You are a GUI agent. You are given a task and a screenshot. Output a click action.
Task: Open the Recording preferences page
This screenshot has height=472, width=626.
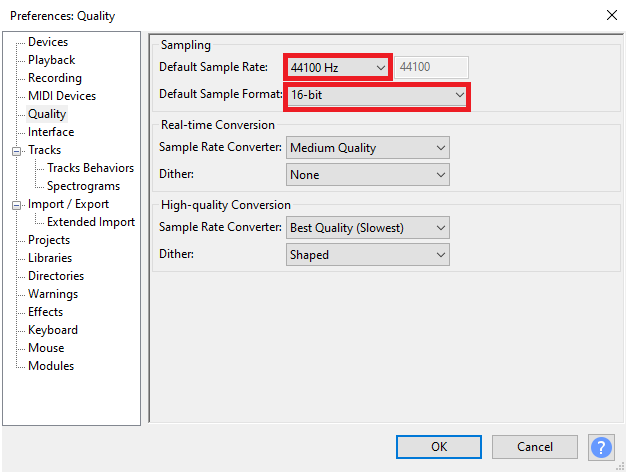[55, 78]
